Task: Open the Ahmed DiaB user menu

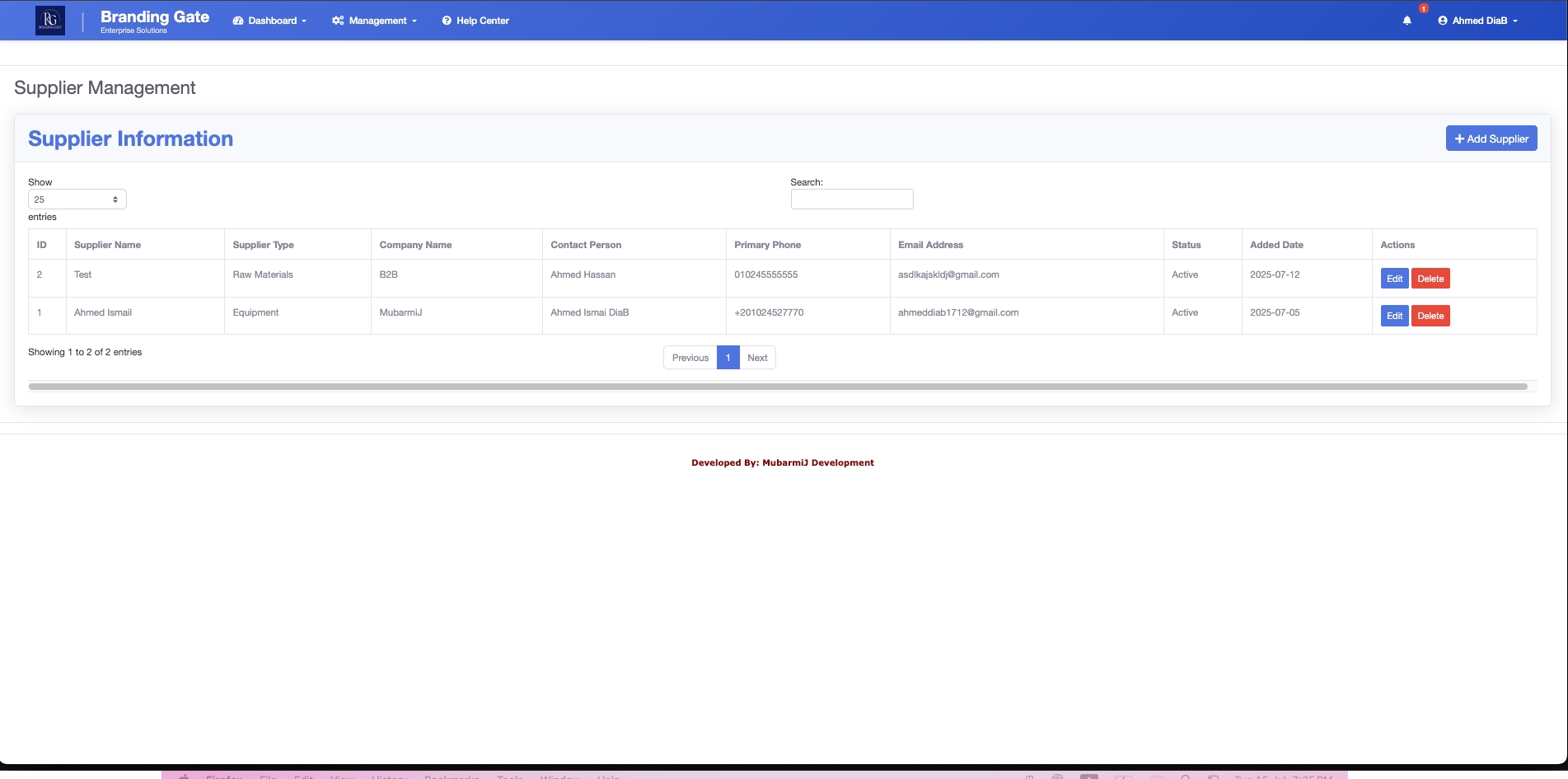Action: pos(1477,21)
